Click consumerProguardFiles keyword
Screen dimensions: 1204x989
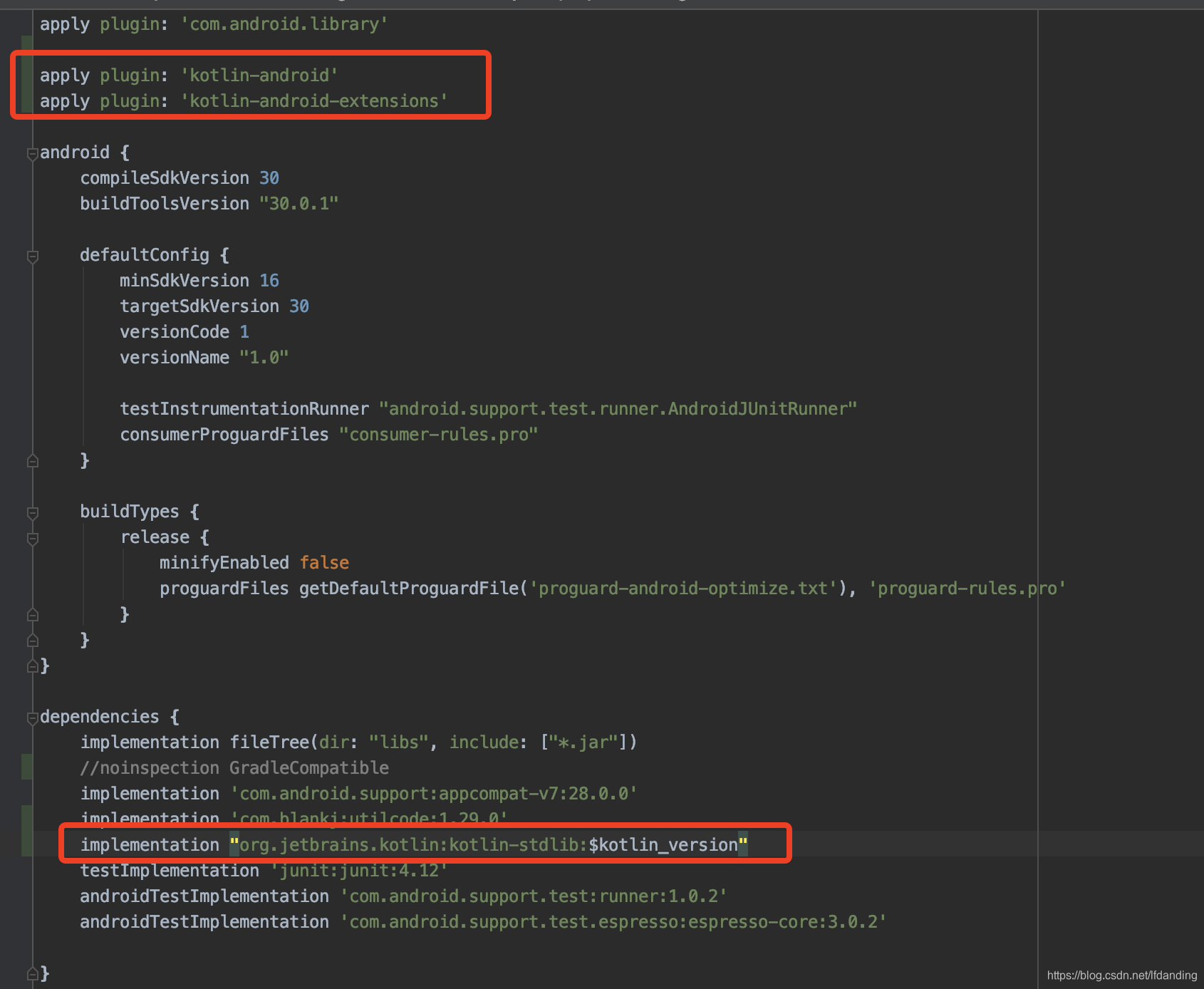pos(224,435)
